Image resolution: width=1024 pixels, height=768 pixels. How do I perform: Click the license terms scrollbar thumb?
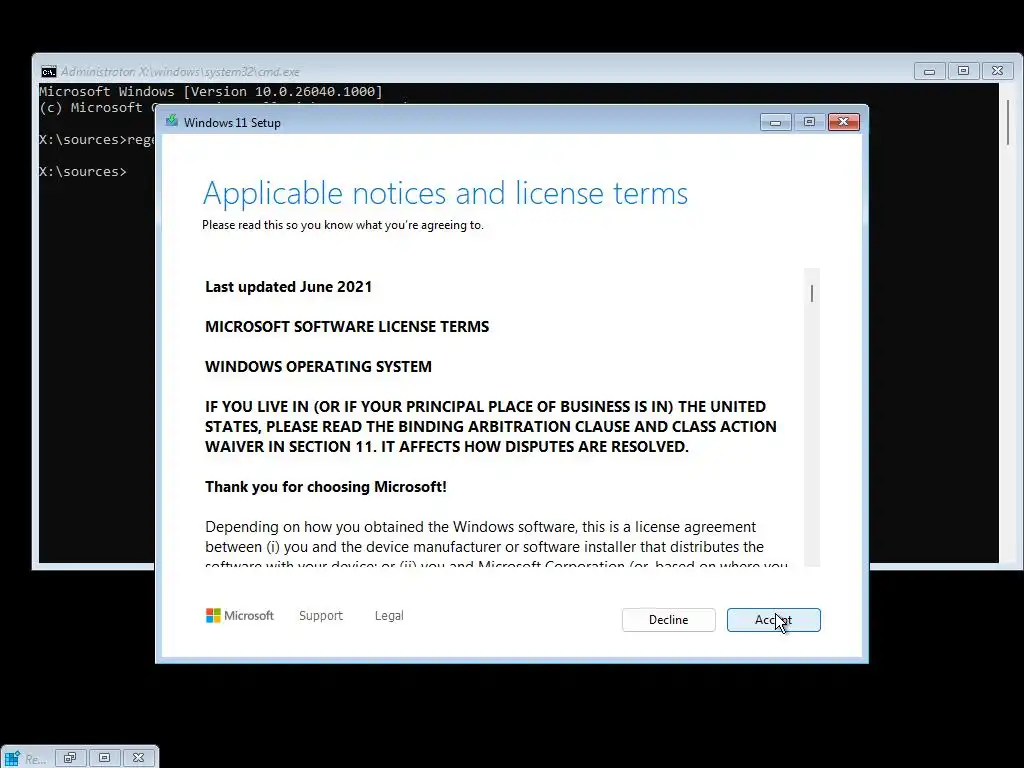[812, 294]
